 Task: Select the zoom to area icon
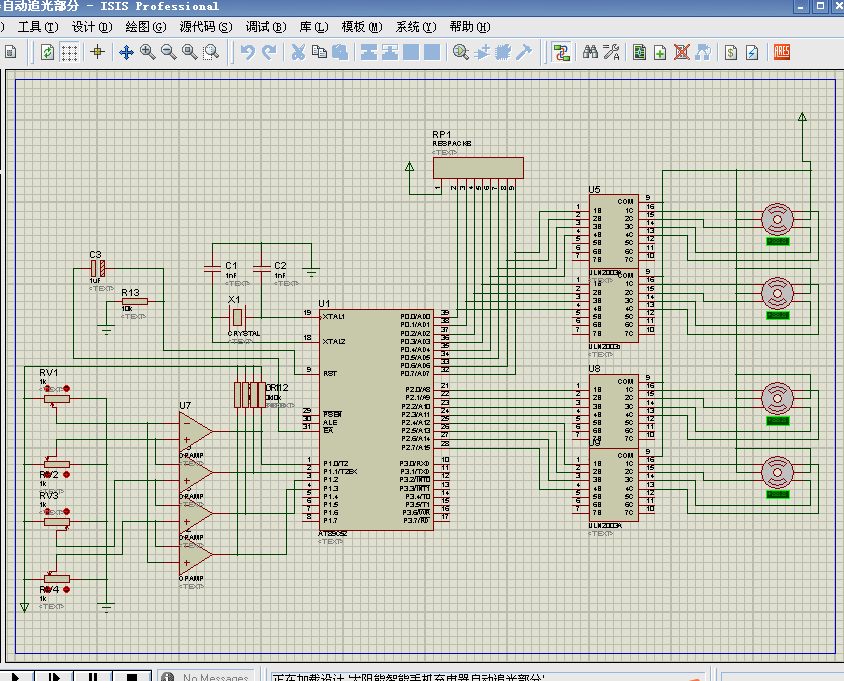coord(211,52)
